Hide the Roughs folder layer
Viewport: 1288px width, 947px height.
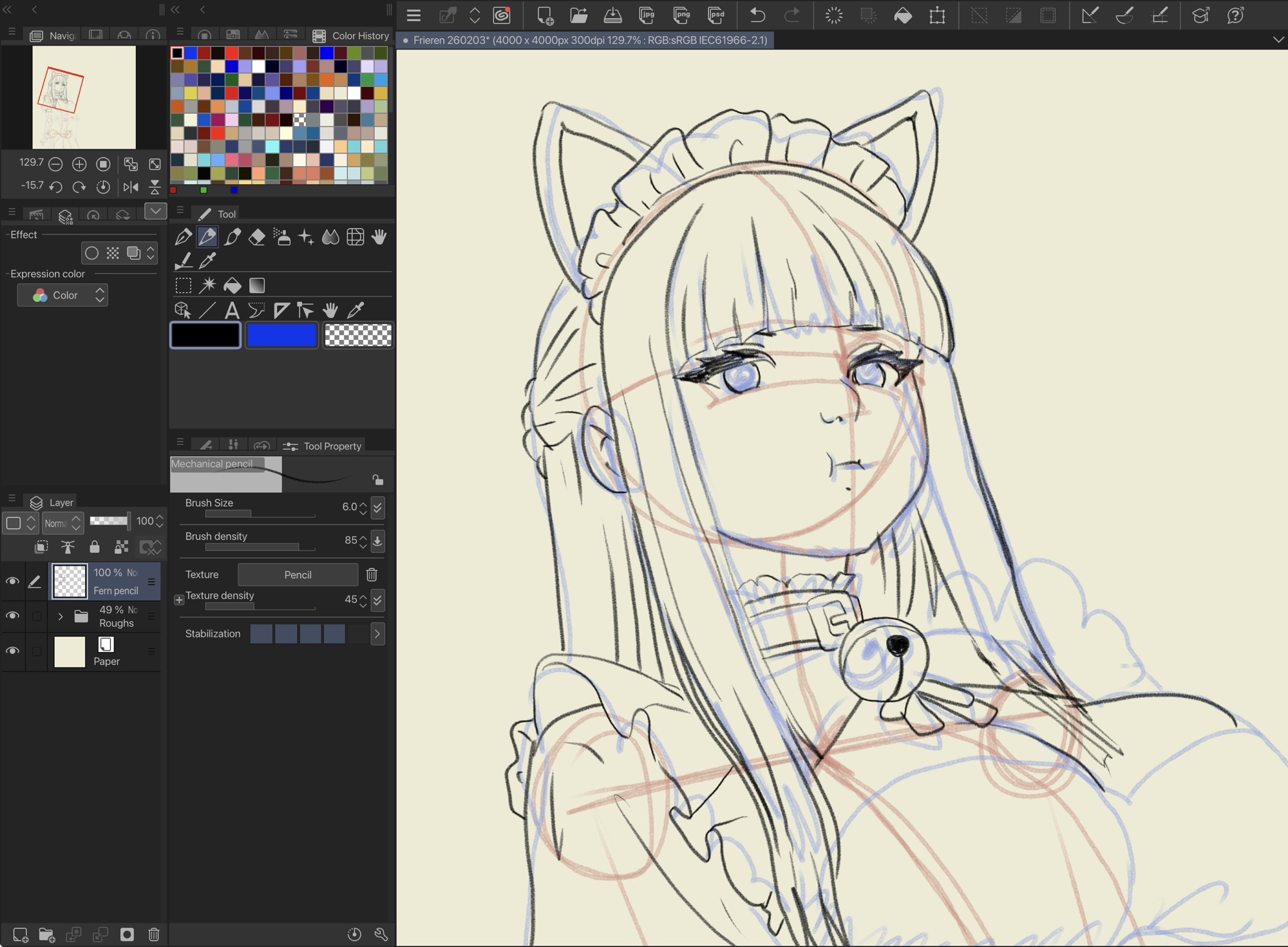pyautogui.click(x=12, y=616)
